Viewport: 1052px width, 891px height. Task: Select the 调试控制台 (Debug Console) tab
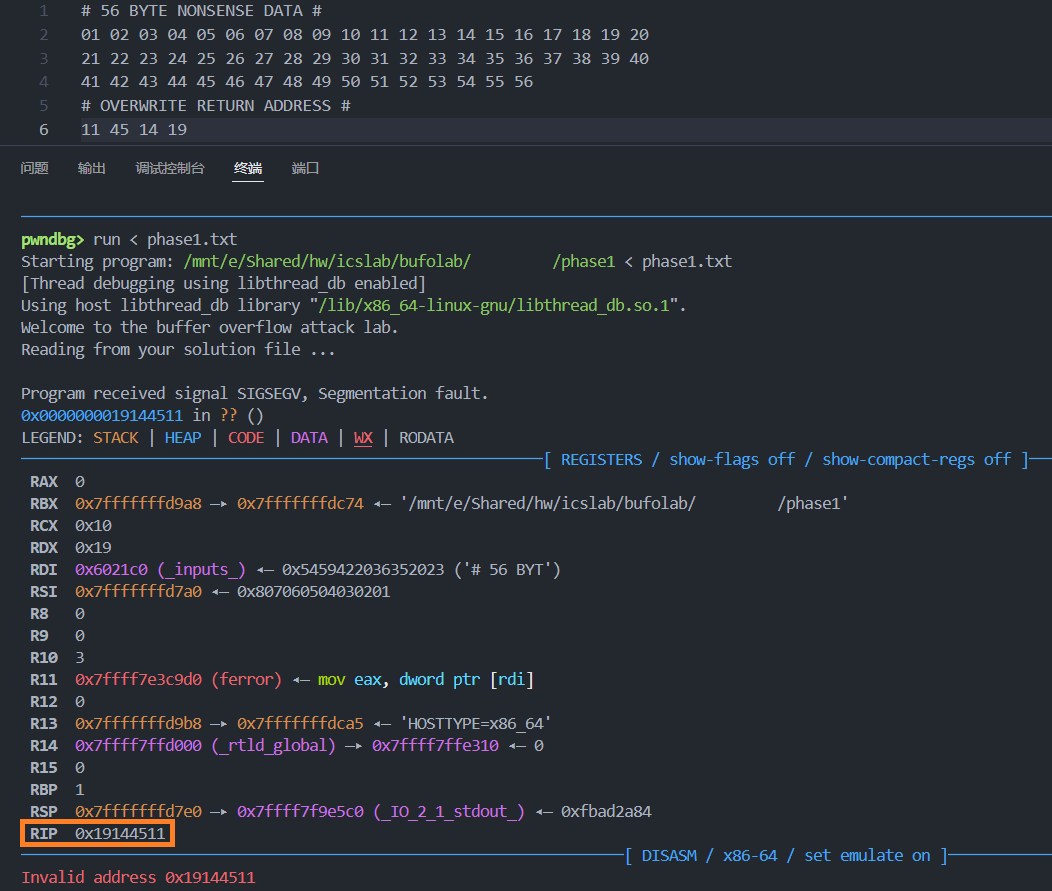170,168
